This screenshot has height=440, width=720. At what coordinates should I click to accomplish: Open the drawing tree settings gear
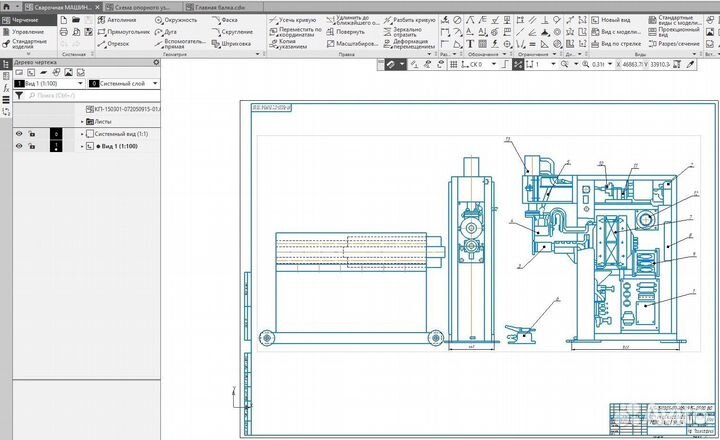coord(157,62)
